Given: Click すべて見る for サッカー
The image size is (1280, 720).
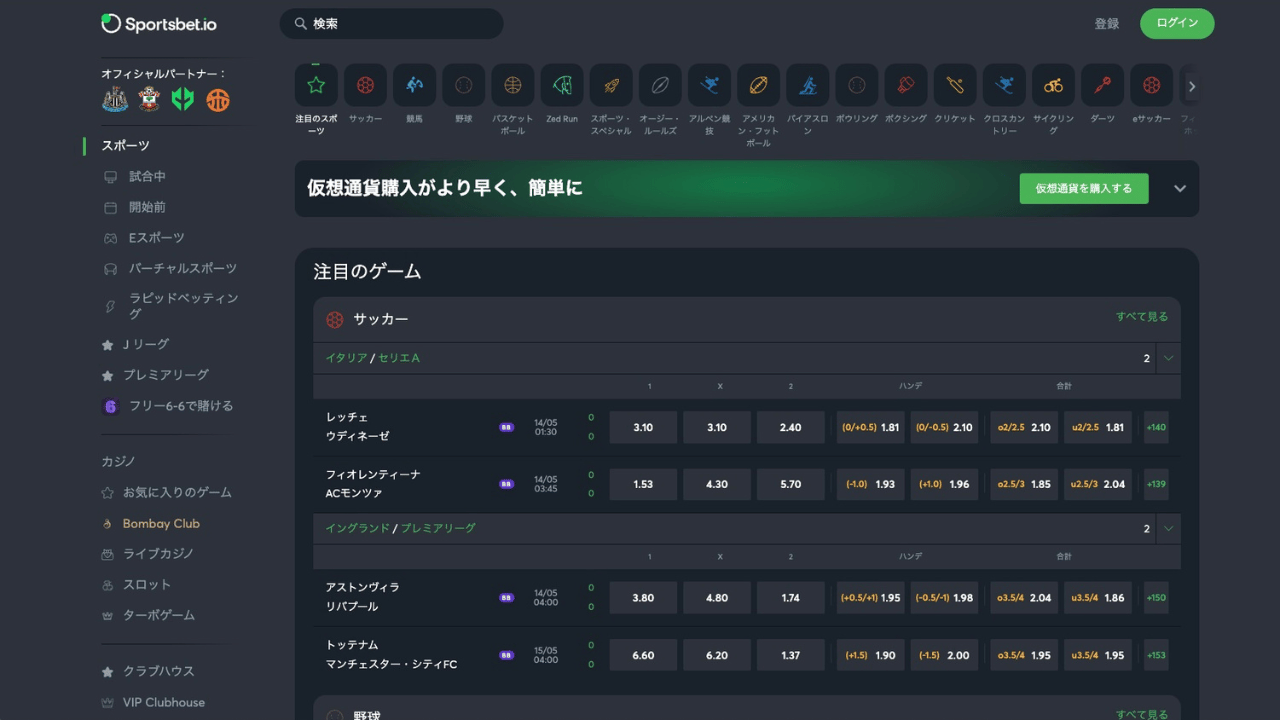Looking at the screenshot, I should (x=1142, y=316).
